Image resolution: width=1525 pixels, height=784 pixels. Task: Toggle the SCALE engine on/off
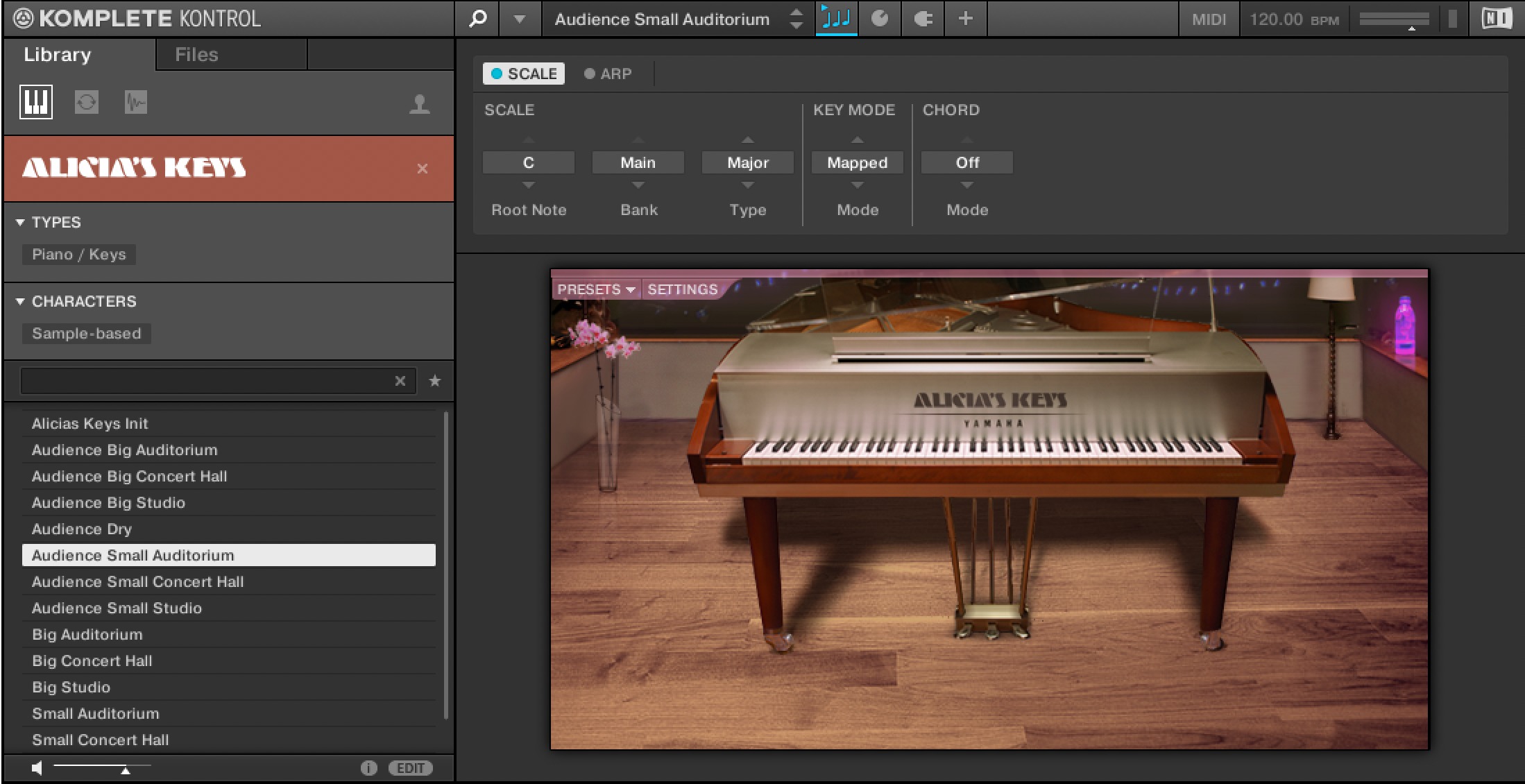point(497,74)
